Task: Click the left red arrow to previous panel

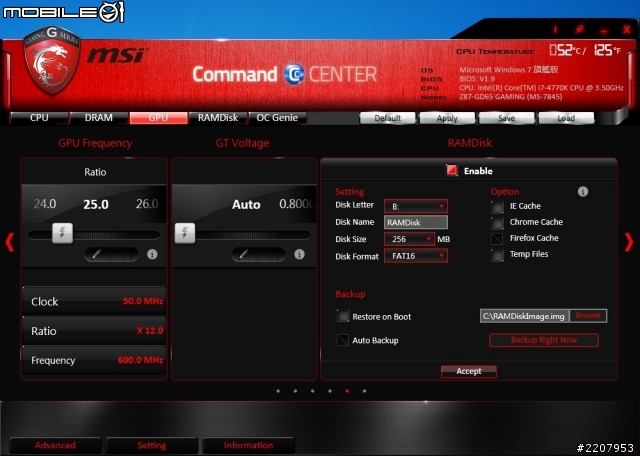Action: click(x=9, y=242)
